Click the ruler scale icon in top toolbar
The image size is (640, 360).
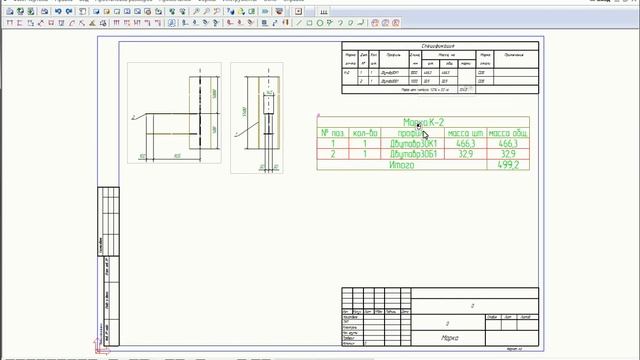point(324,11)
